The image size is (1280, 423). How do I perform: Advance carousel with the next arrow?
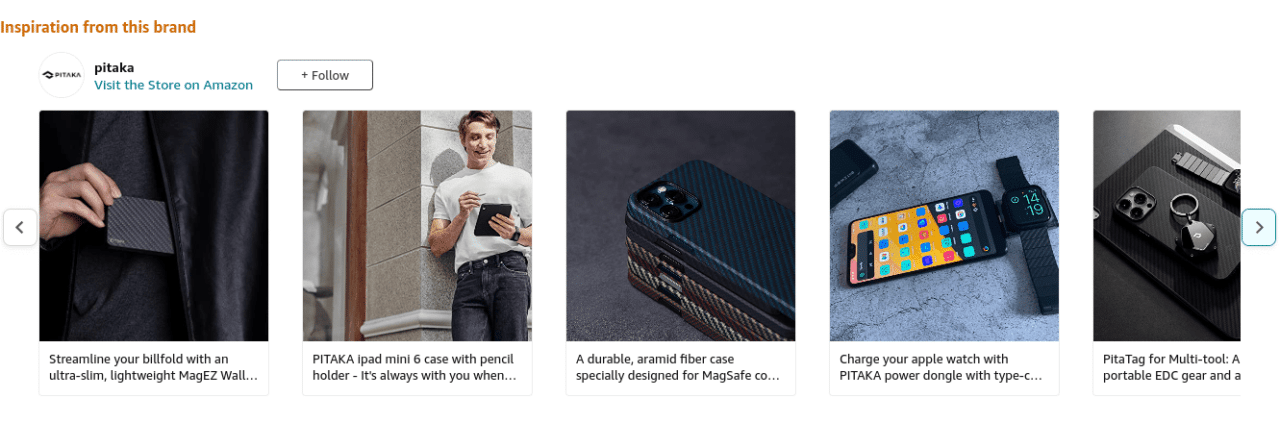tap(1259, 227)
